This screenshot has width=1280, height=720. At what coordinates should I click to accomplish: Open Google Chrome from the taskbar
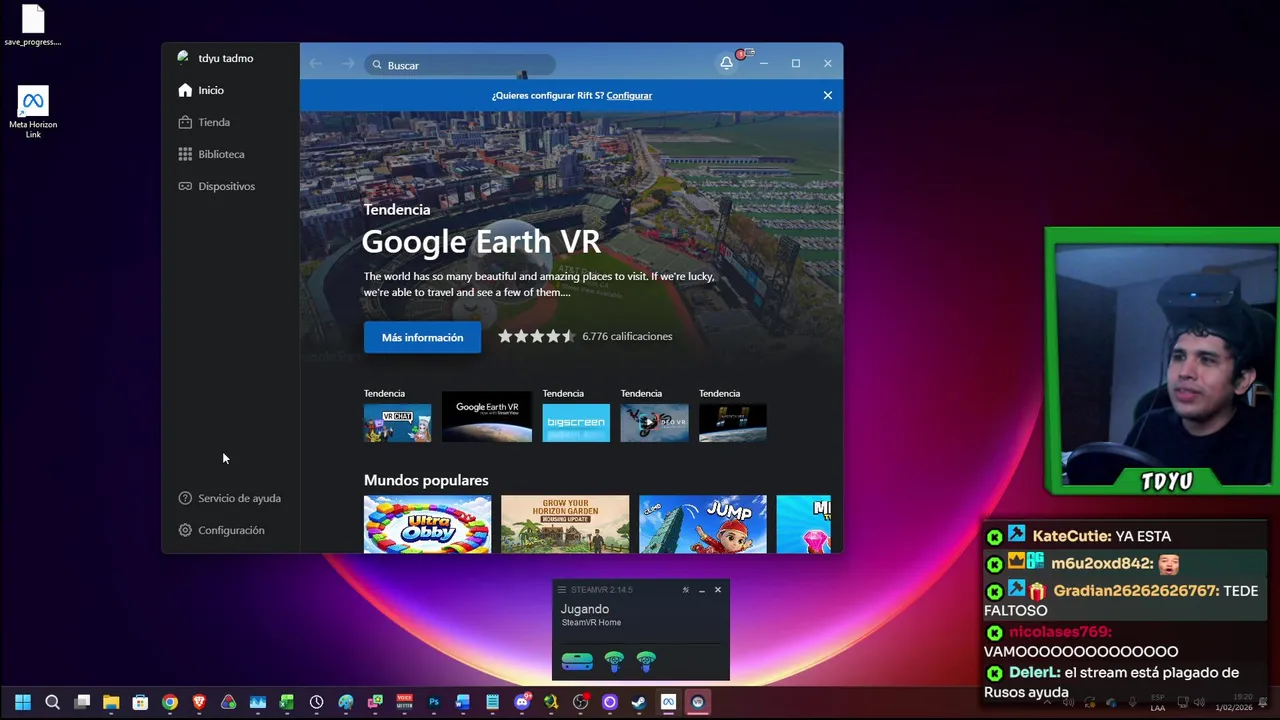170,702
